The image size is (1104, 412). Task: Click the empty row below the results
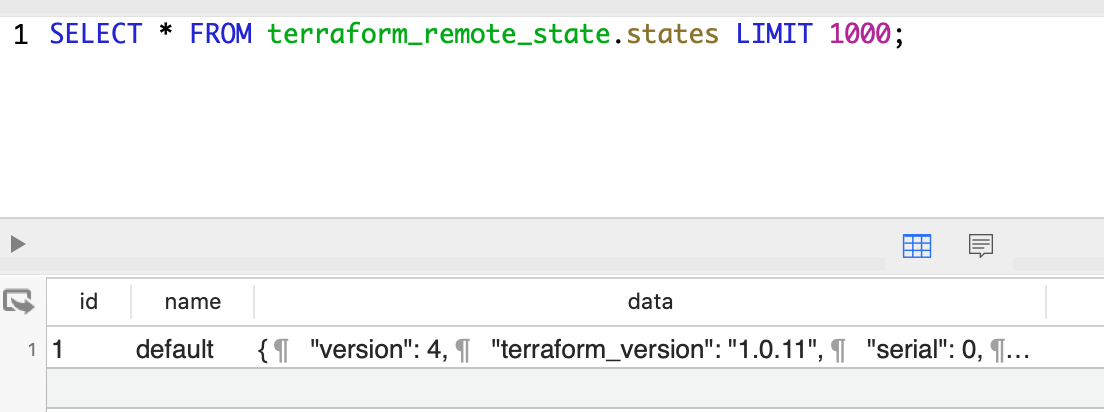point(575,387)
